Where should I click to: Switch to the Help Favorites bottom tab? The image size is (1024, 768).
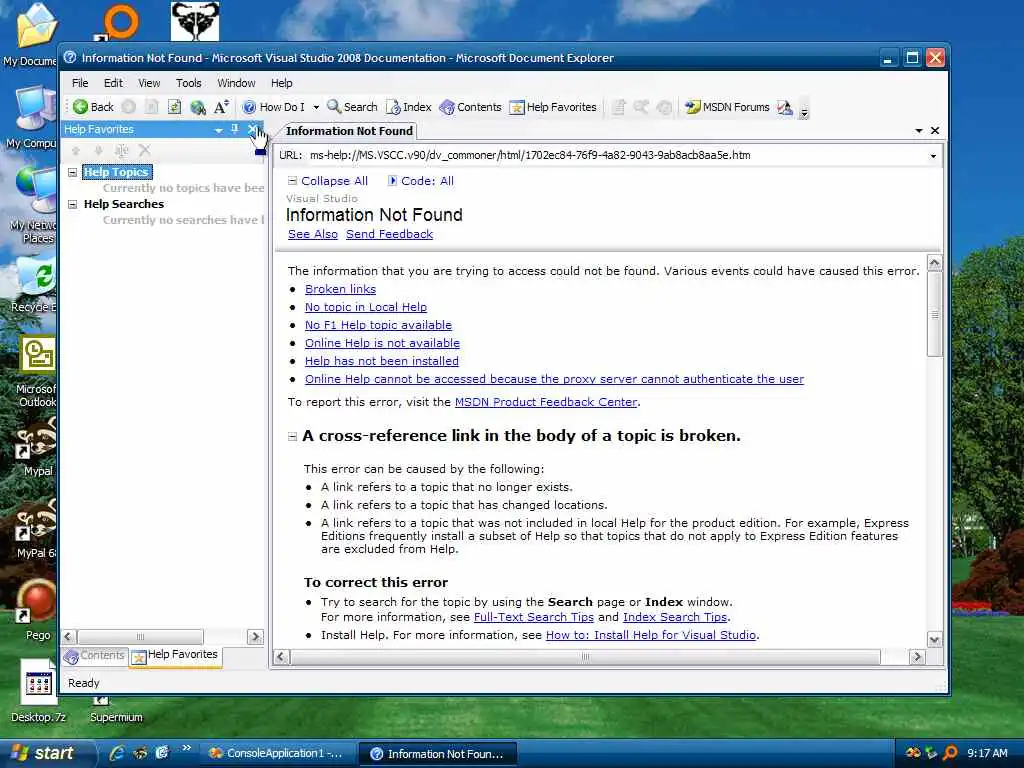(x=175, y=655)
